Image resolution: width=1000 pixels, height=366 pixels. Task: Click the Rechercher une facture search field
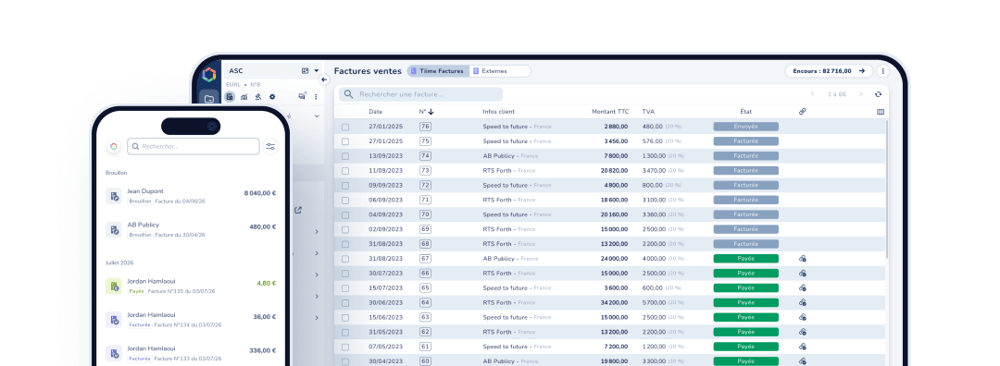[421, 94]
